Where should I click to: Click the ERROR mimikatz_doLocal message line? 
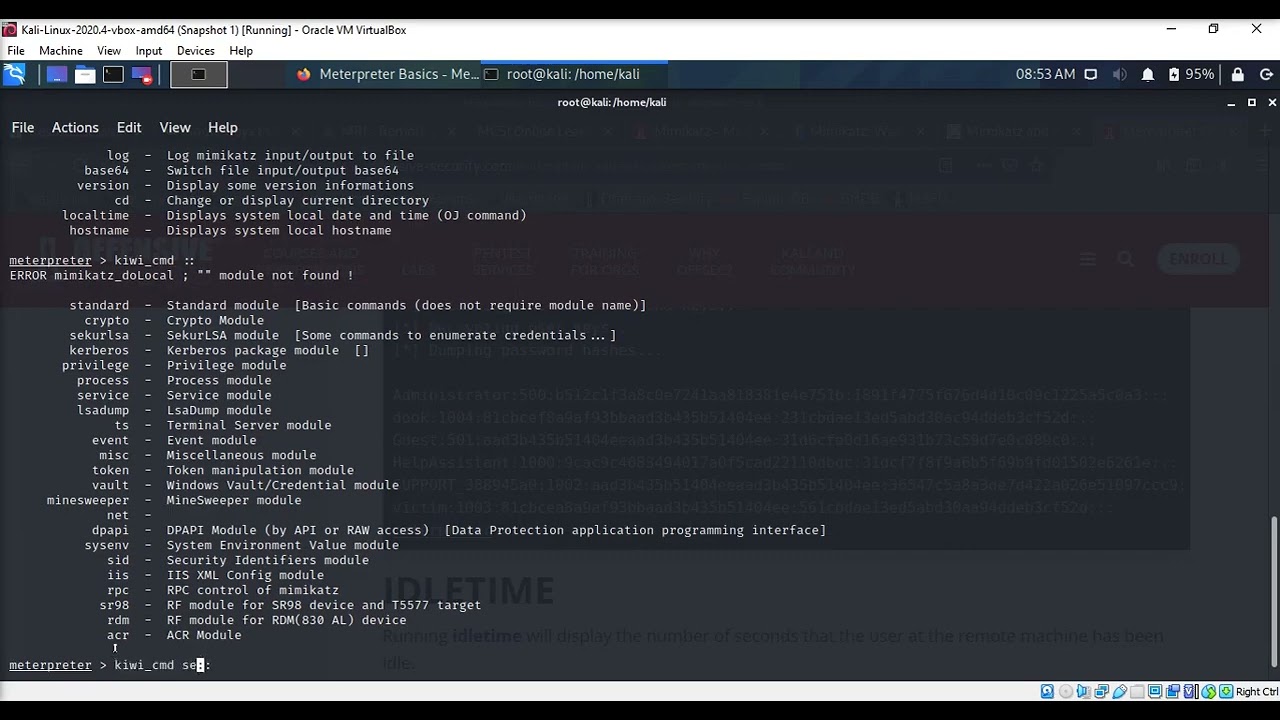tap(181, 275)
